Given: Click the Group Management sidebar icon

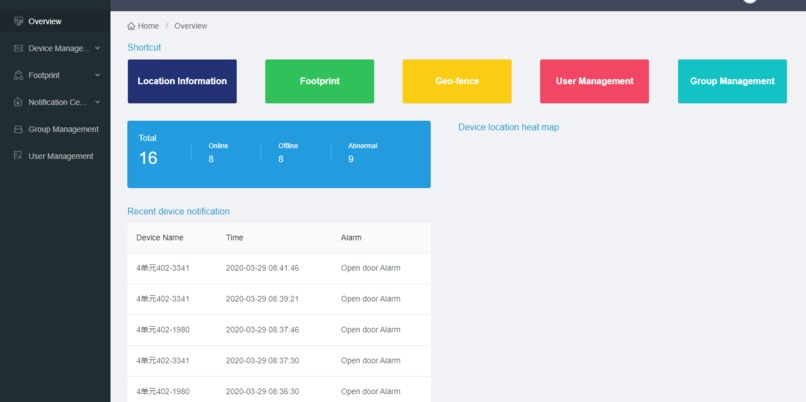Looking at the screenshot, I should (x=19, y=129).
